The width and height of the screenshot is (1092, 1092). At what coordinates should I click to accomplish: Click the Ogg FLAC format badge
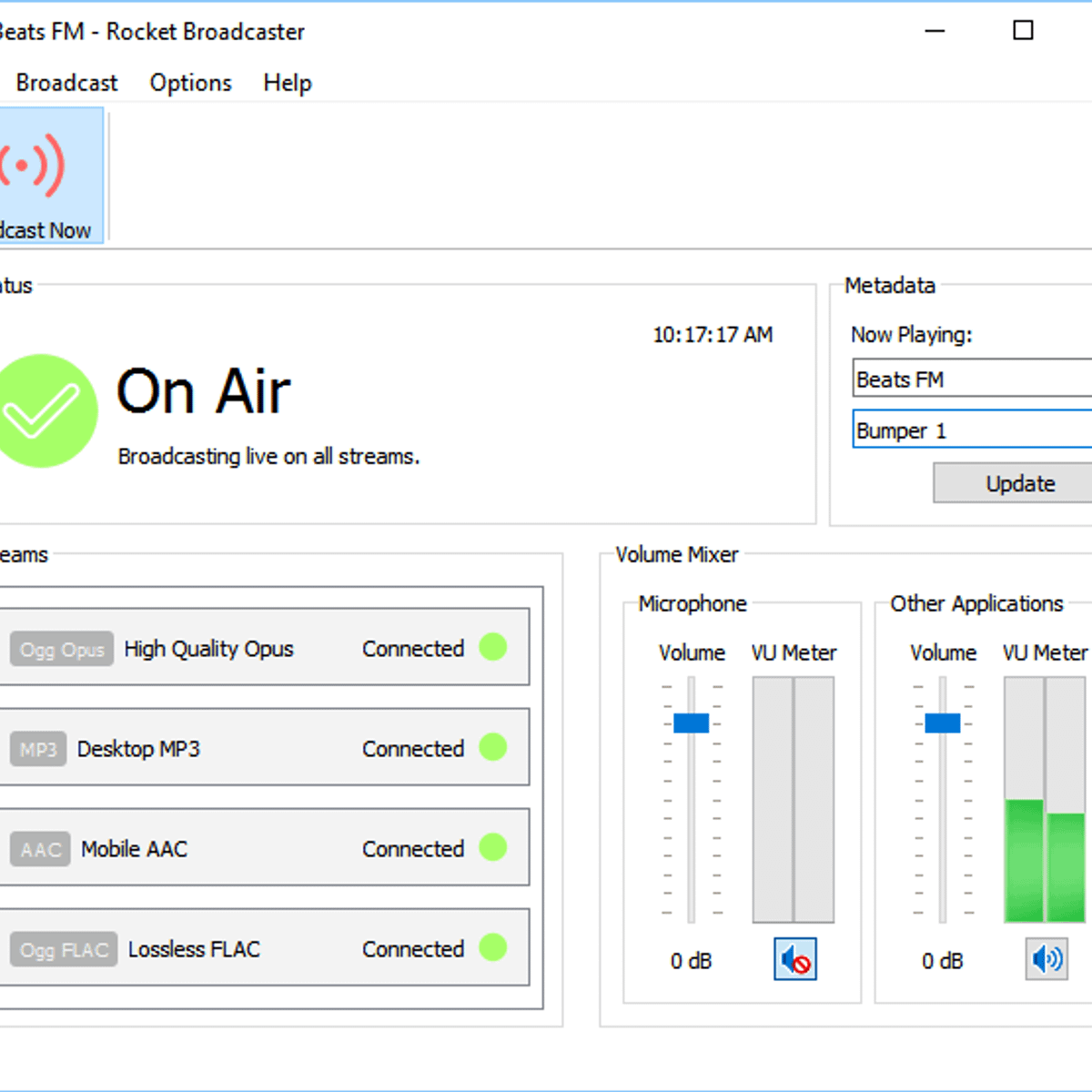tap(64, 949)
